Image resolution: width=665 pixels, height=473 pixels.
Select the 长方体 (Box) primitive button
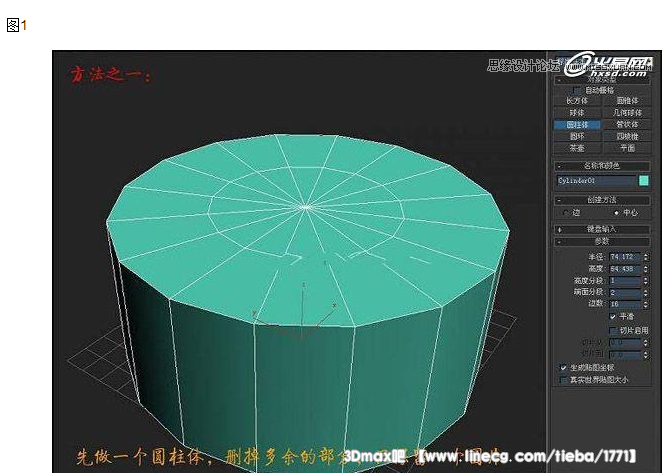coord(577,101)
